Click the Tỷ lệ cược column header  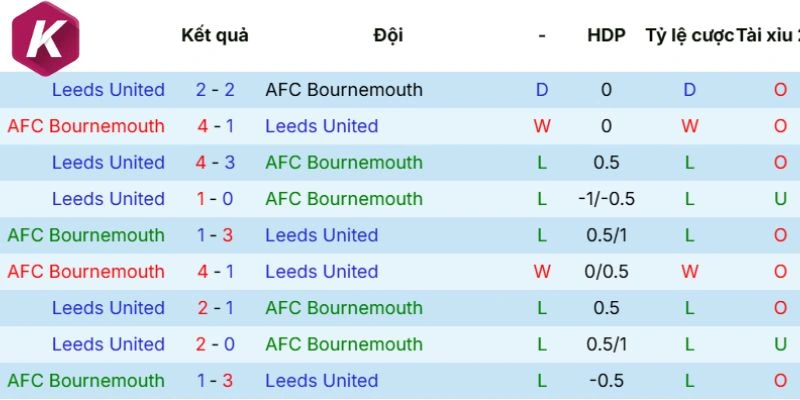(689, 35)
